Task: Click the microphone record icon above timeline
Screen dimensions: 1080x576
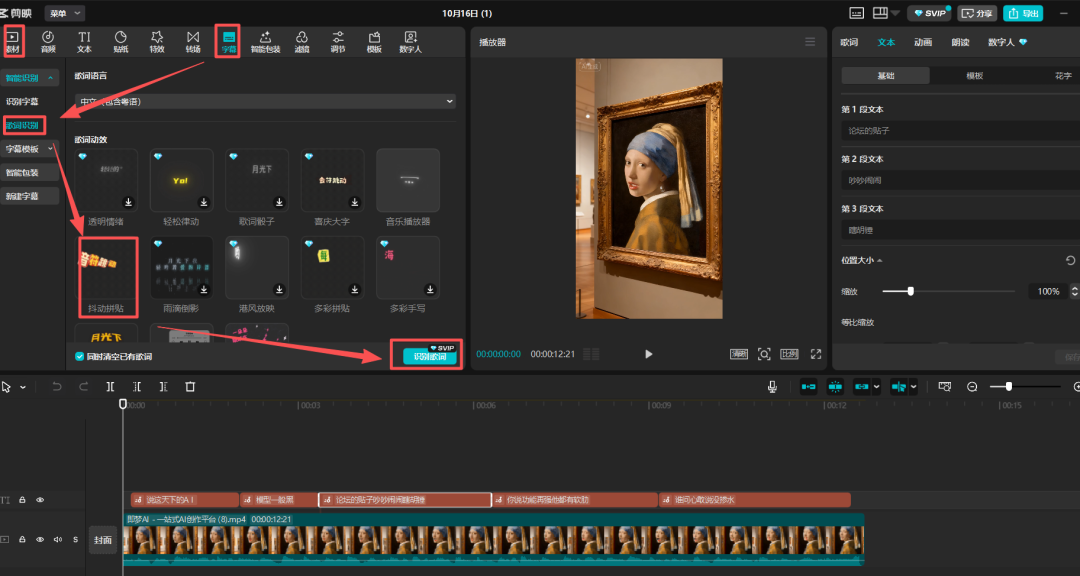Action: coord(772,386)
